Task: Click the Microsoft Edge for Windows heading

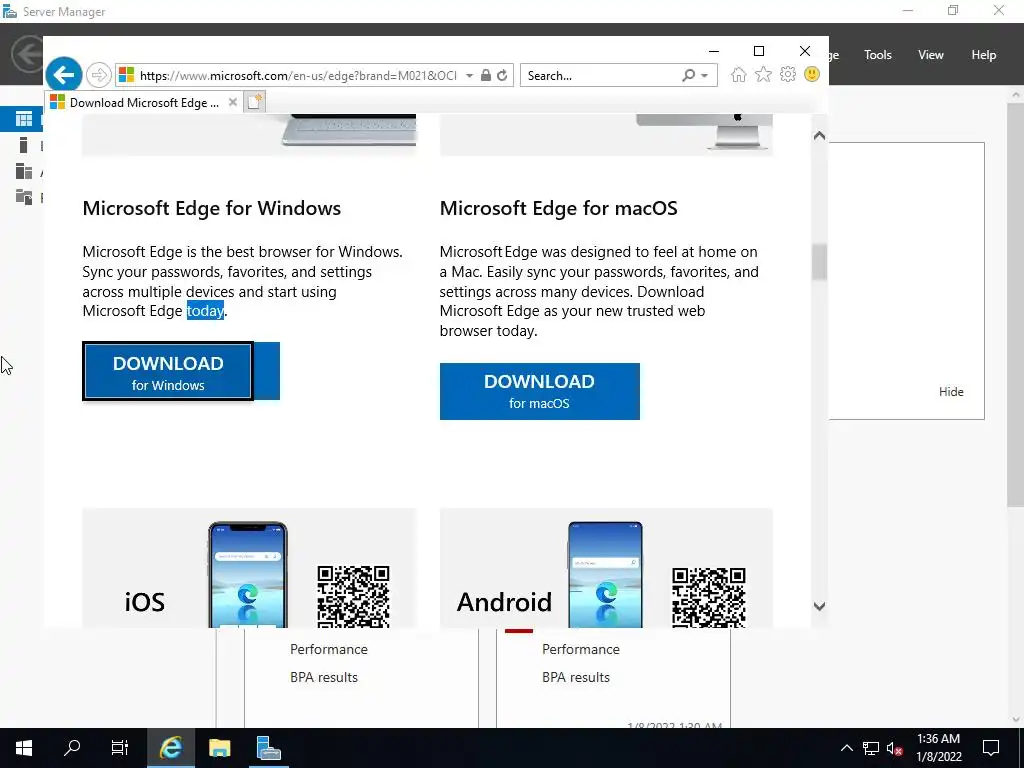Action: (212, 208)
